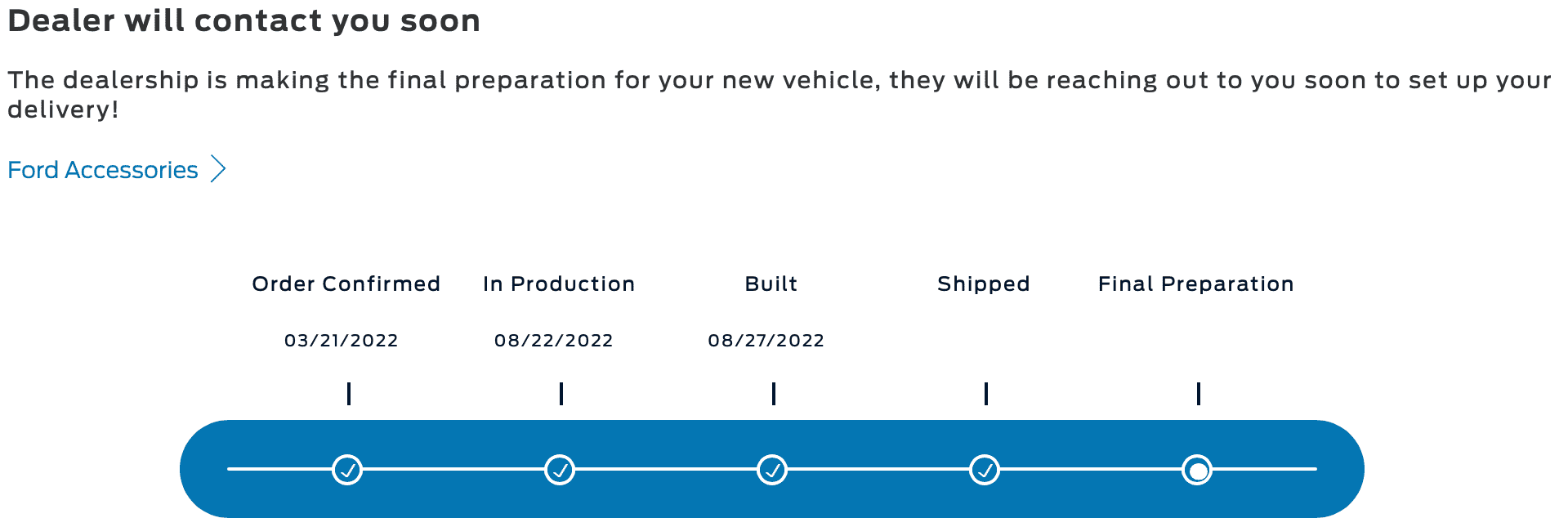Click the Final Preparation stage label
Screen dimensions: 1568x527
point(1195,284)
